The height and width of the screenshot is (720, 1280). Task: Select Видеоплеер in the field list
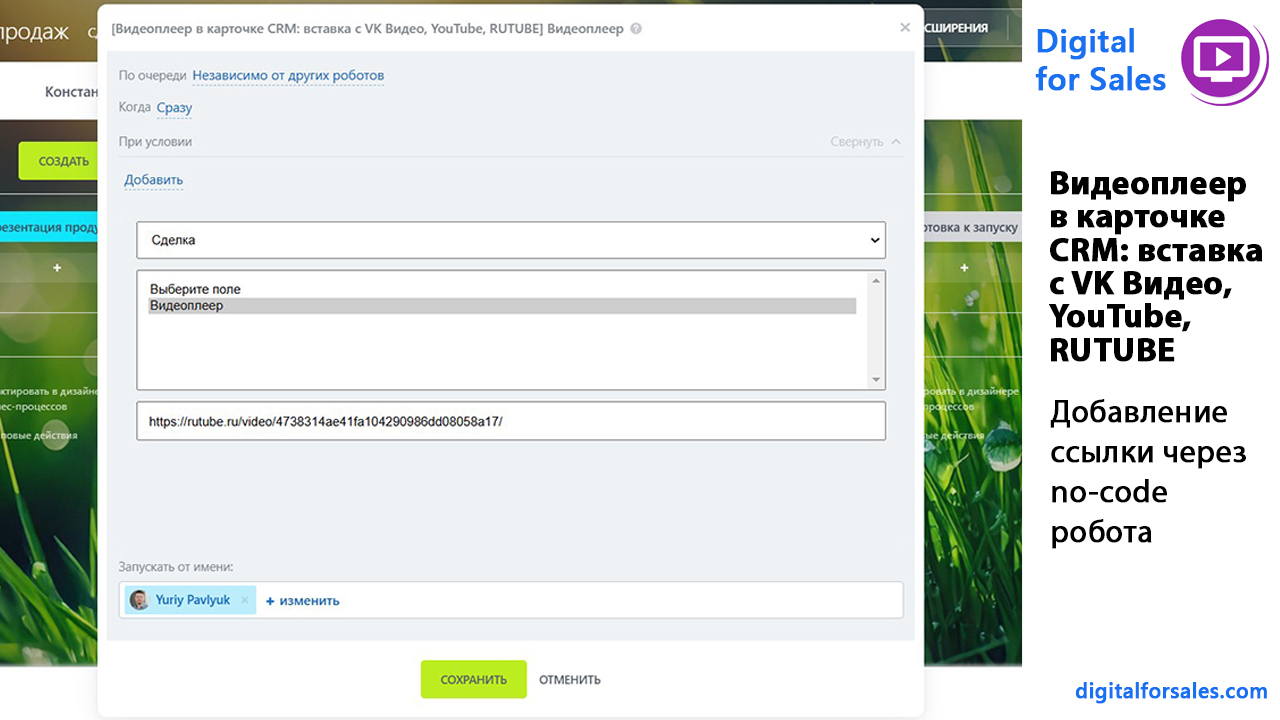[x=502, y=306]
